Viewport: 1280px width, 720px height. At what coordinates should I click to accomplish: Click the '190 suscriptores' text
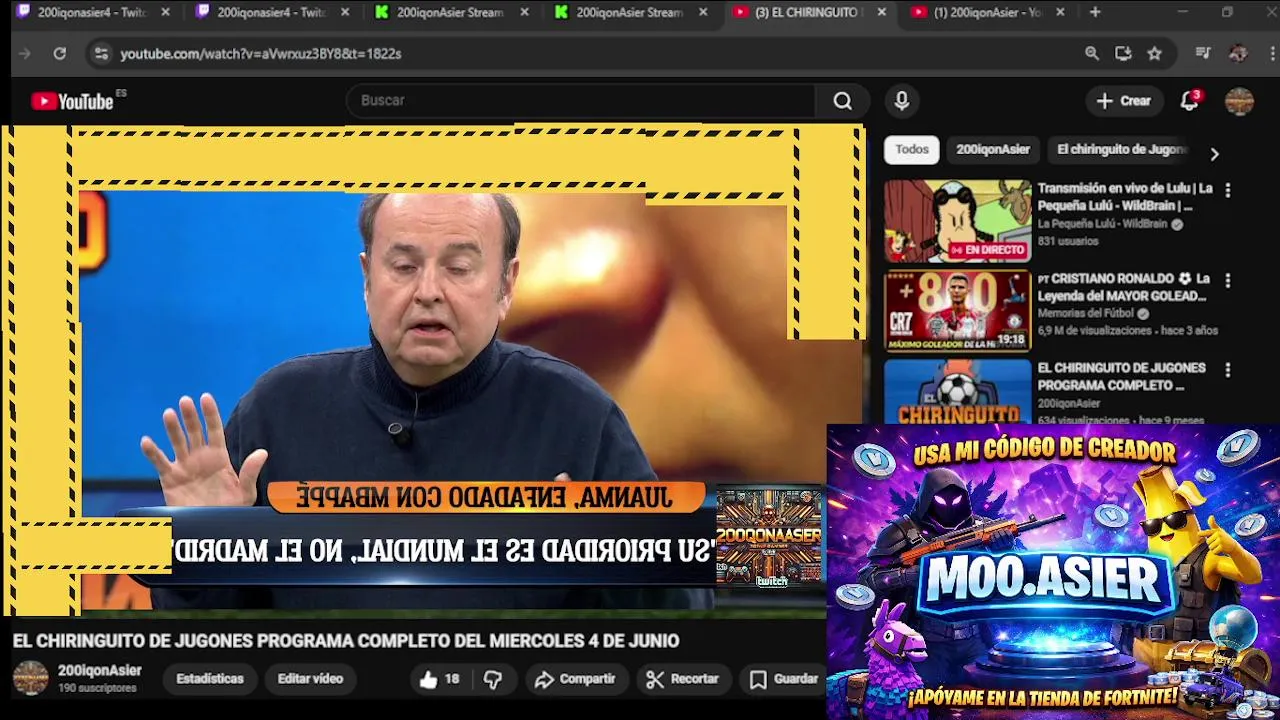tap(97, 688)
